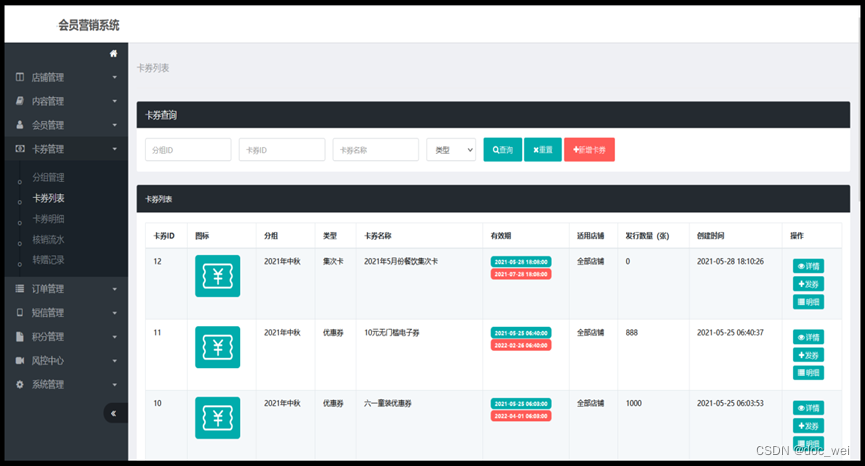
Task: Click the 查询 search button
Action: tap(503, 149)
